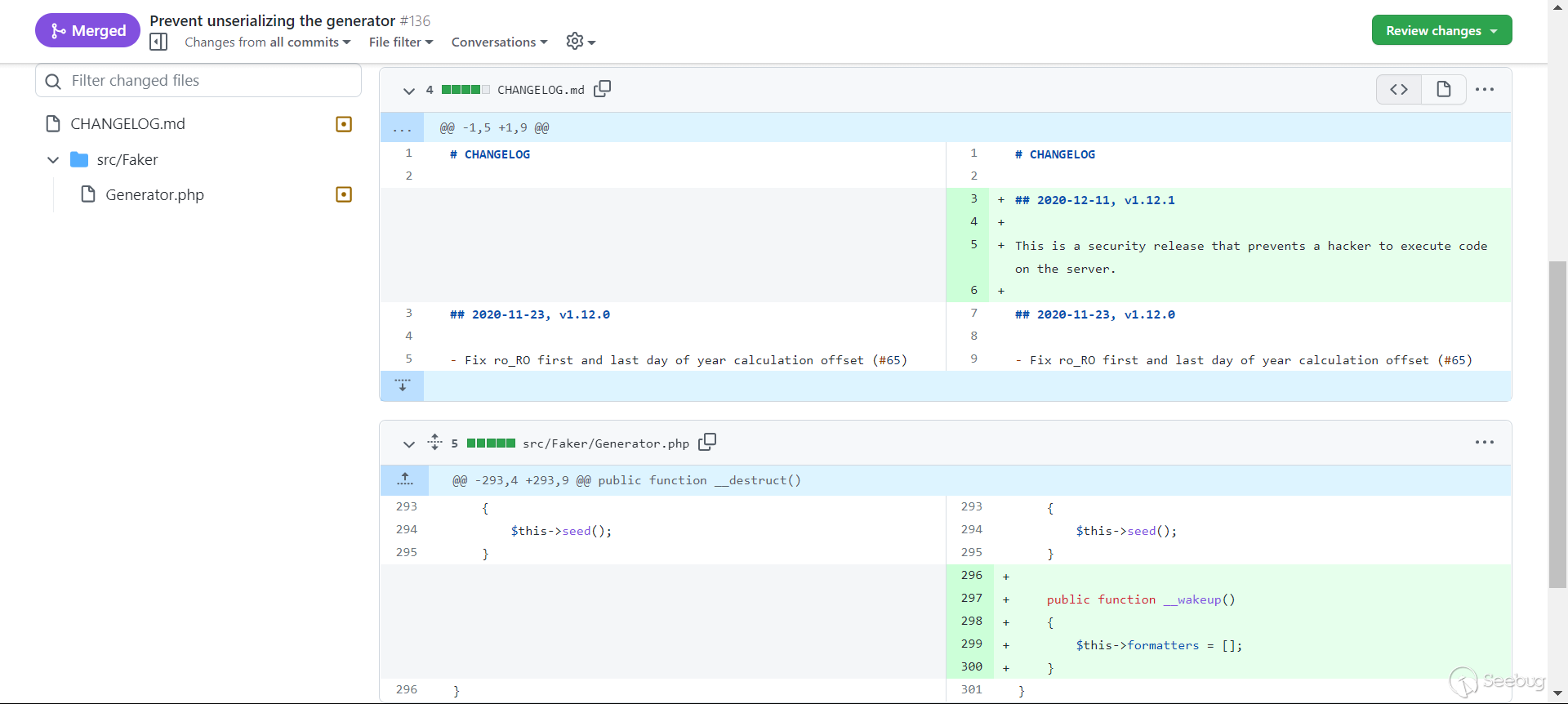Collapse the src/Faker folder in tree
Screen dimensions: 1568x704
coord(53,160)
